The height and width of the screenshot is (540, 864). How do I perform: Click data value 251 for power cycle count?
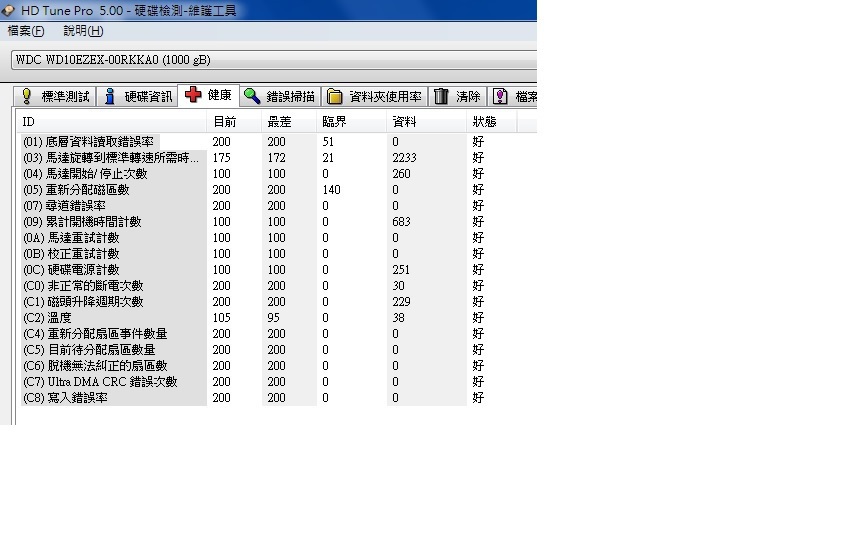(401, 269)
